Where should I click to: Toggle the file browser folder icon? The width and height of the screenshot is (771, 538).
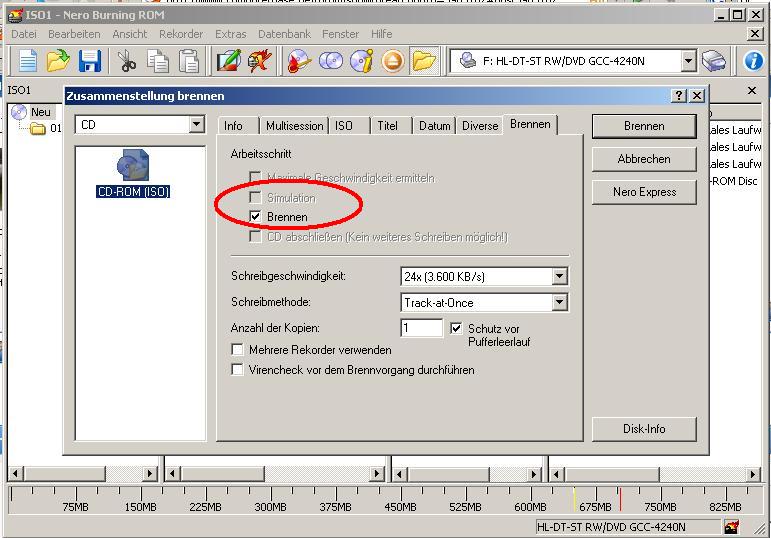click(424, 61)
